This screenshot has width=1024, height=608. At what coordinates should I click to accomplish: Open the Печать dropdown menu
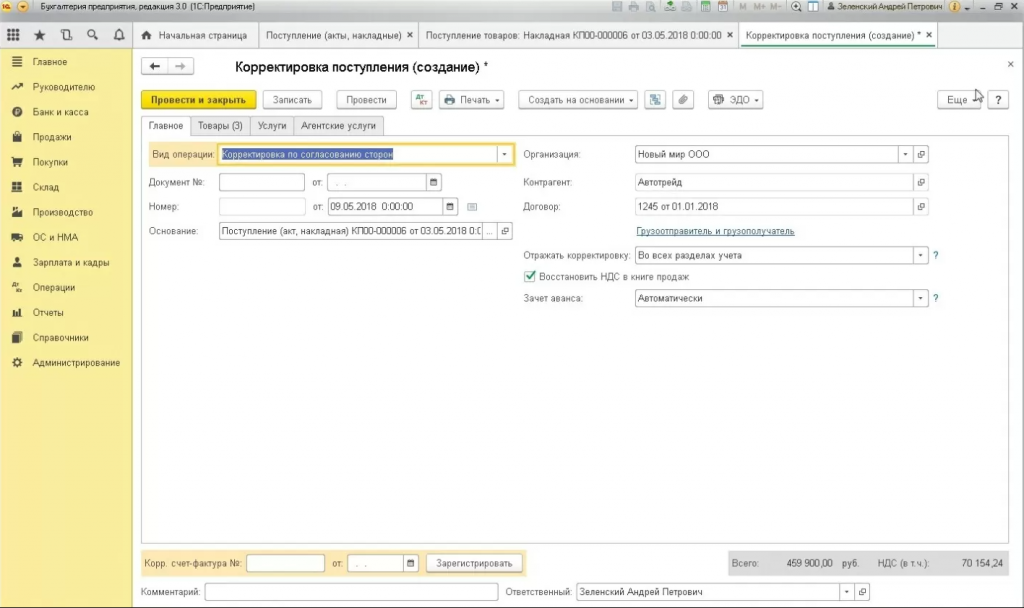472,100
